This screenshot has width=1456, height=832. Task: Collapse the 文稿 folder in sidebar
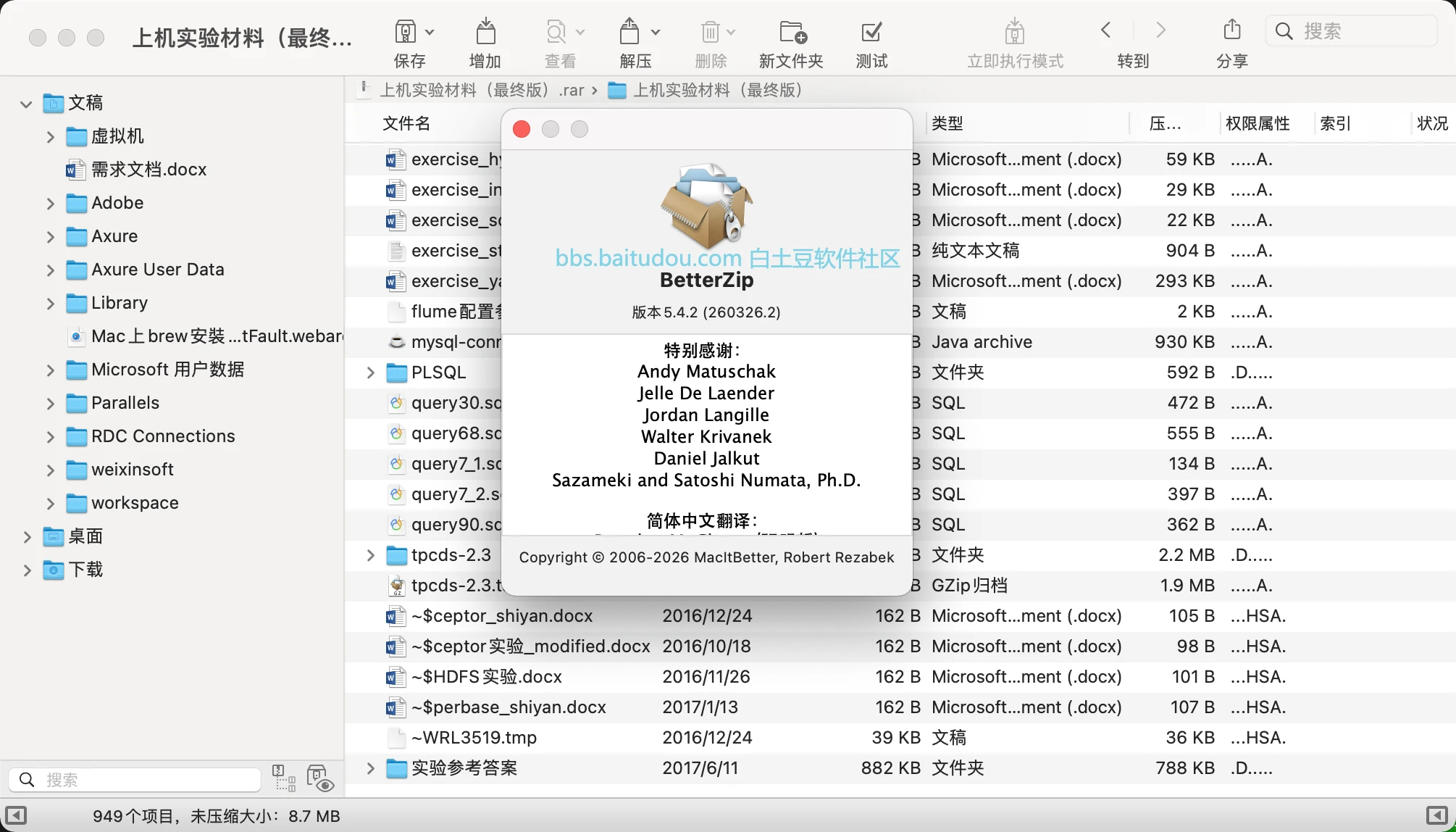26,104
